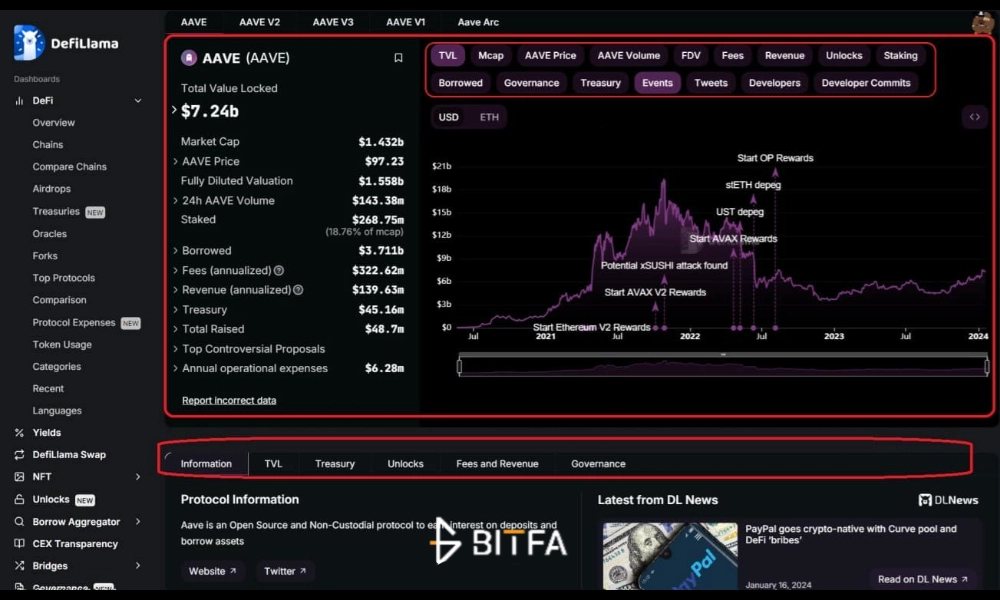The image size is (1000, 600).
Task: Toggle the FDV chart metric
Action: click(691, 55)
